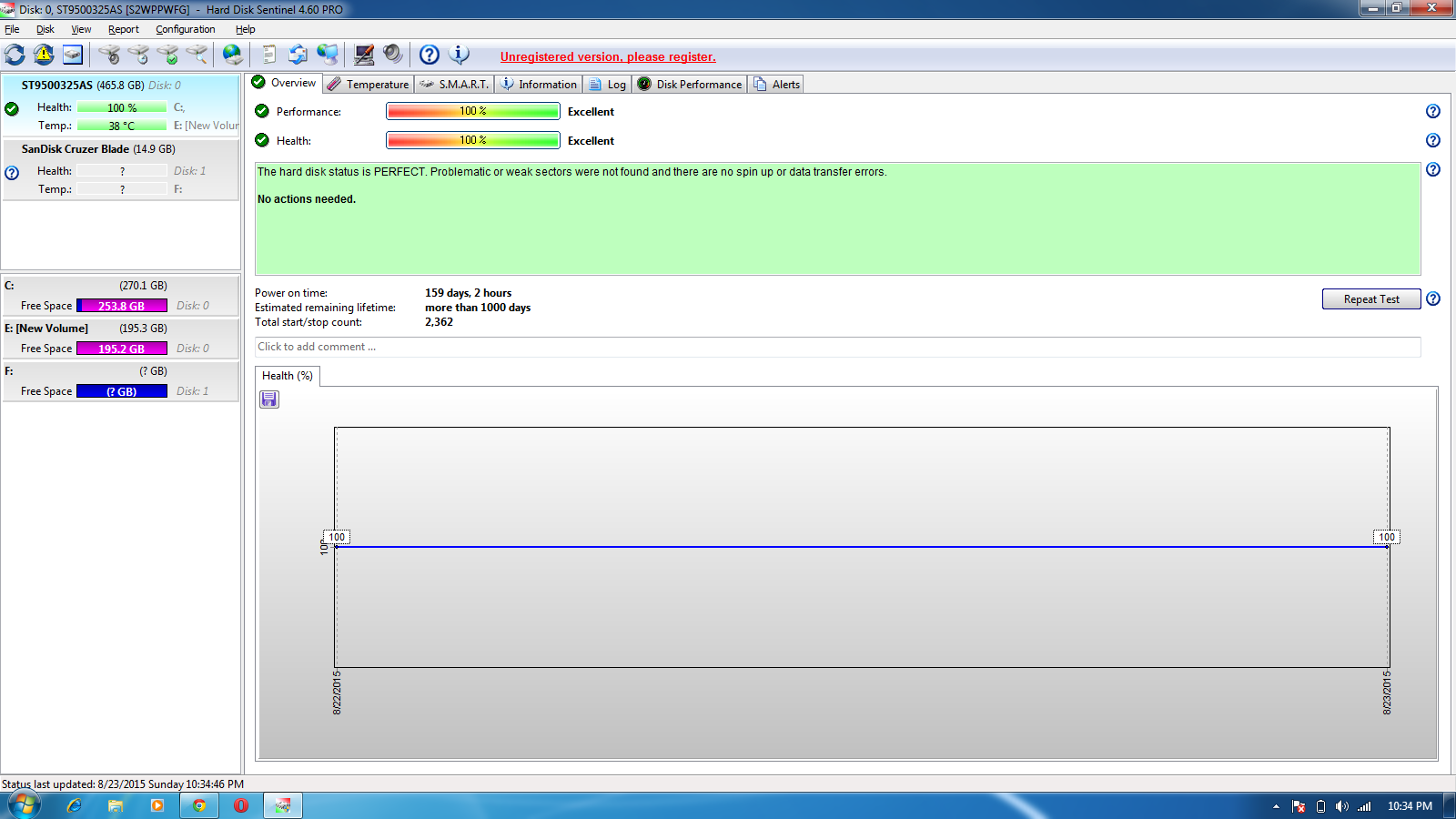Open the Report menu
Screen dimensions: 1456x819
coord(123,29)
